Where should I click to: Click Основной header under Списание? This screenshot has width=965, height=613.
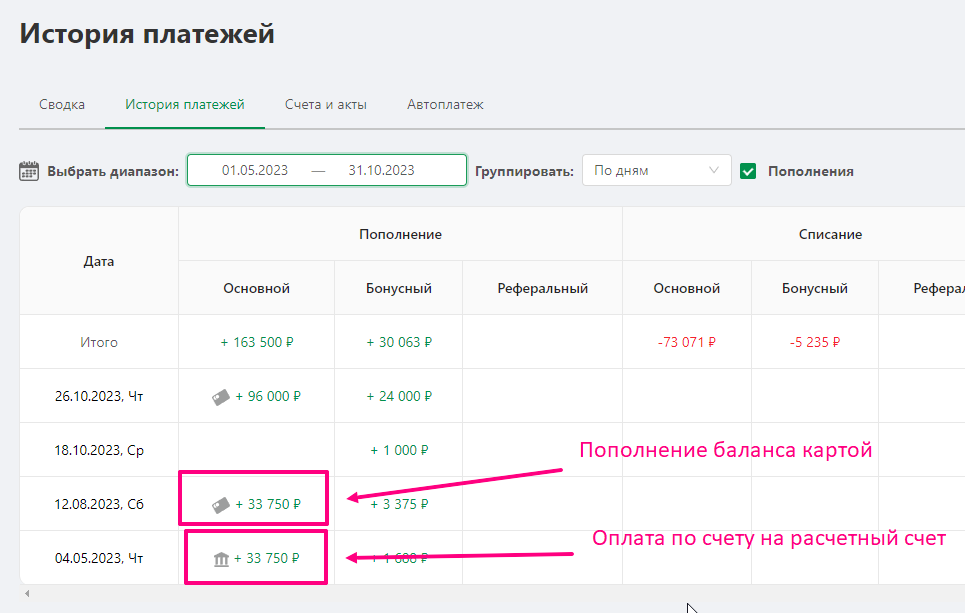click(687, 288)
